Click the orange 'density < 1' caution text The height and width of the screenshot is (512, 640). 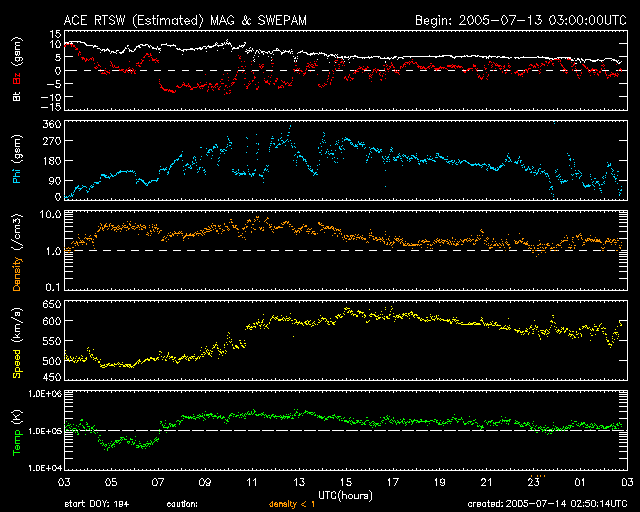(x=292, y=504)
